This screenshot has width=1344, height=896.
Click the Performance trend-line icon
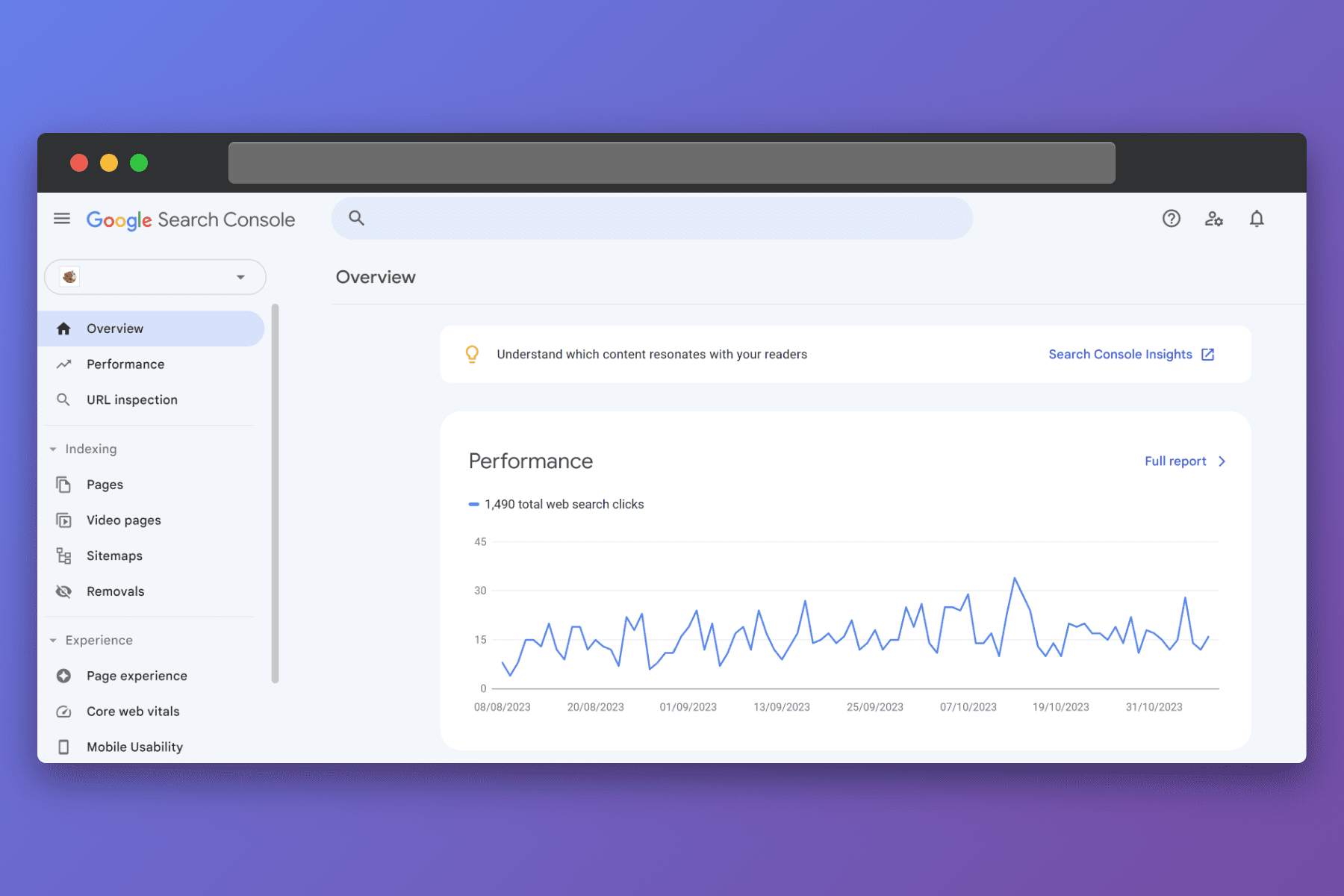click(63, 364)
